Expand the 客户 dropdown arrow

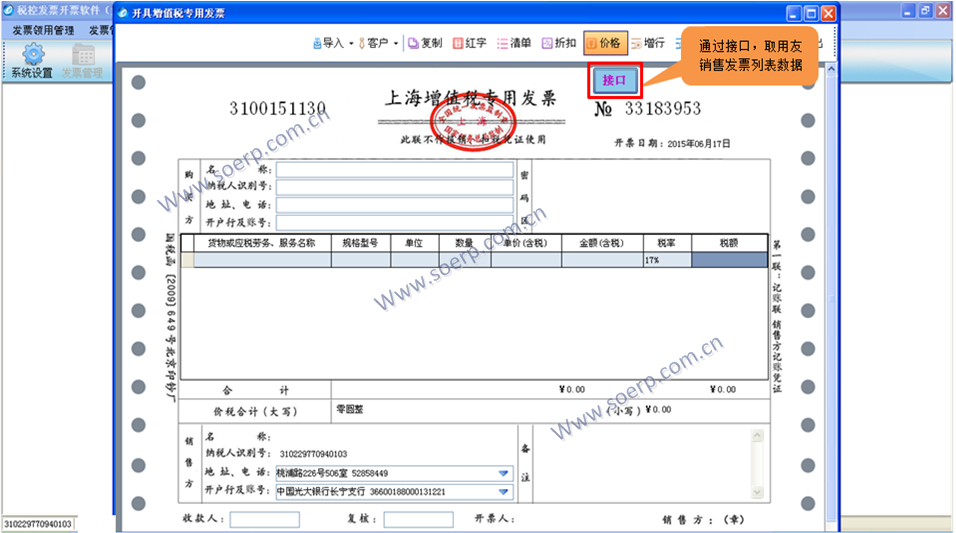pyautogui.click(x=396, y=43)
